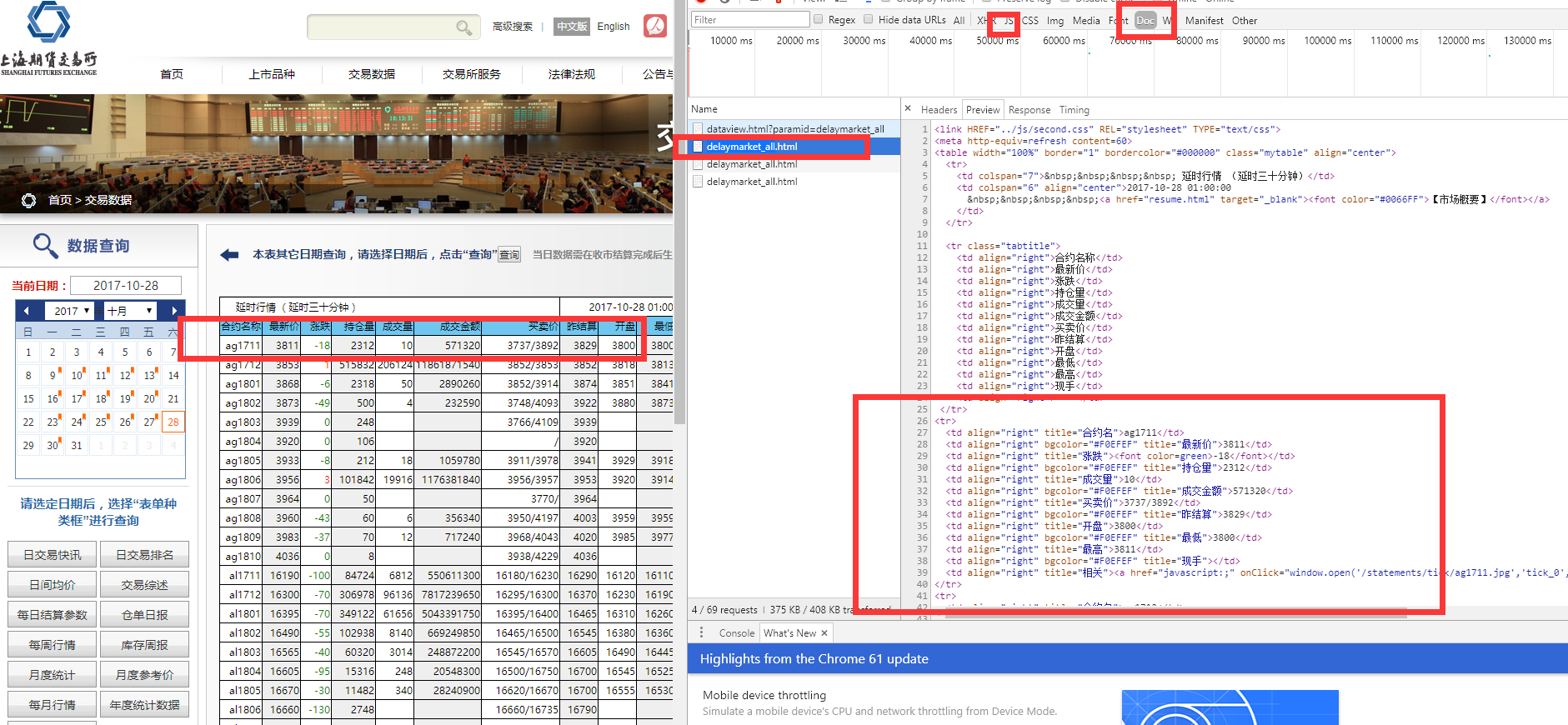
Task: Click the 日交易排名 button
Action: click(144, 555)
